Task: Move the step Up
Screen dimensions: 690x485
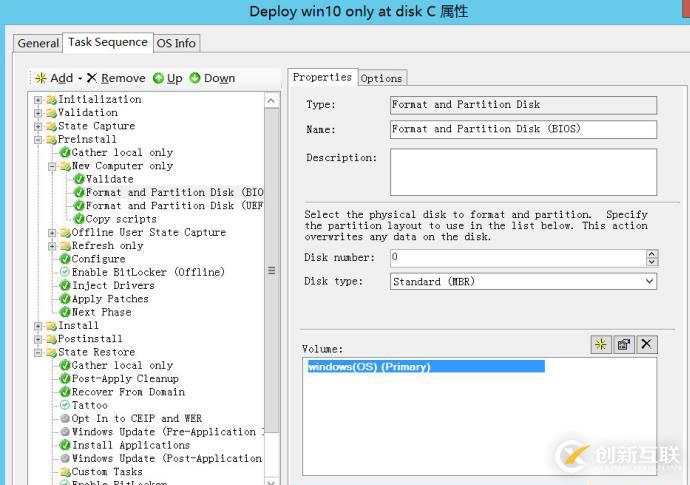Action: pos(168,78)
